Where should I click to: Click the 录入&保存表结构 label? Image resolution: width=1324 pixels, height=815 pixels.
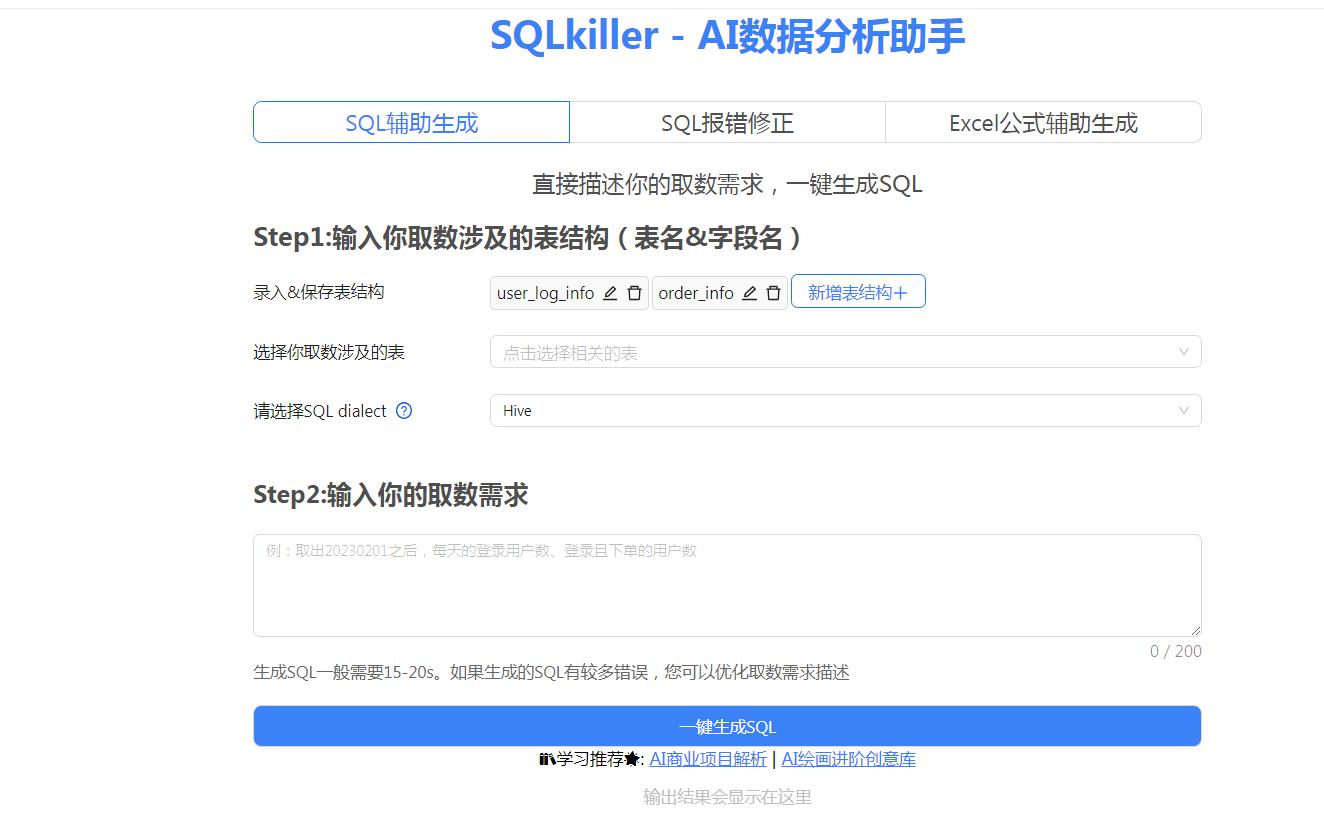point(319,292)
